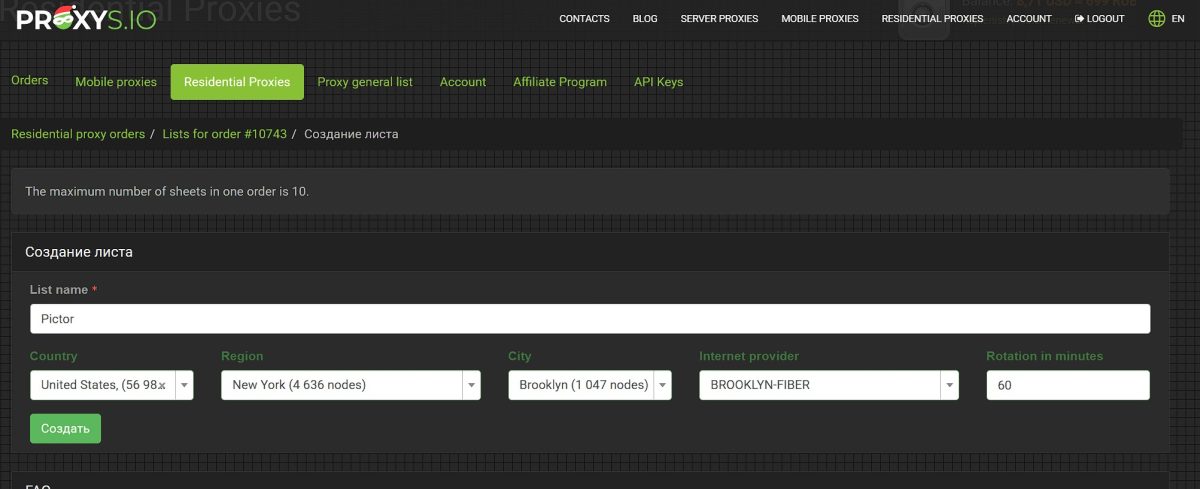
Task: Click the Proxys.io logo
Action: (86, 18)
